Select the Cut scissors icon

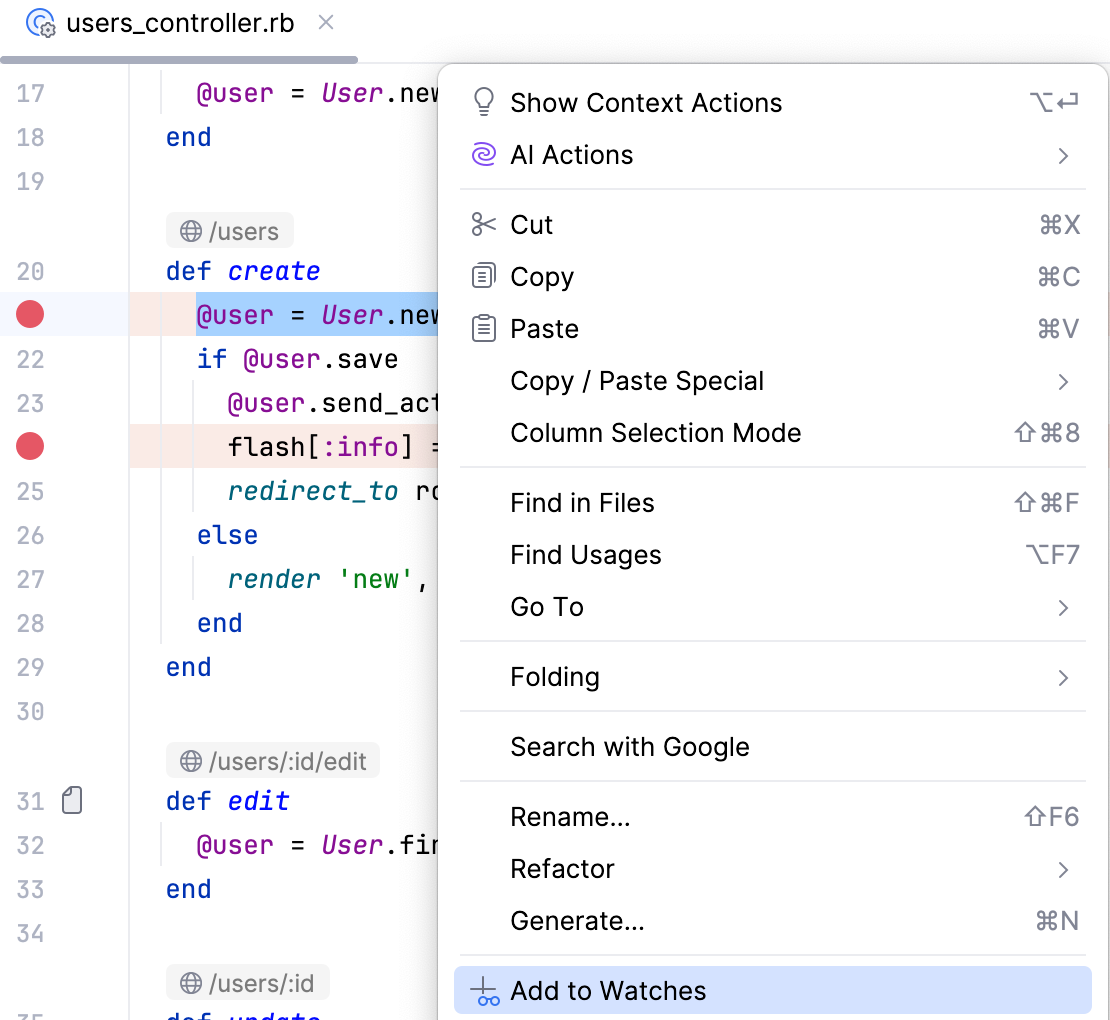[x=484, y=224]
